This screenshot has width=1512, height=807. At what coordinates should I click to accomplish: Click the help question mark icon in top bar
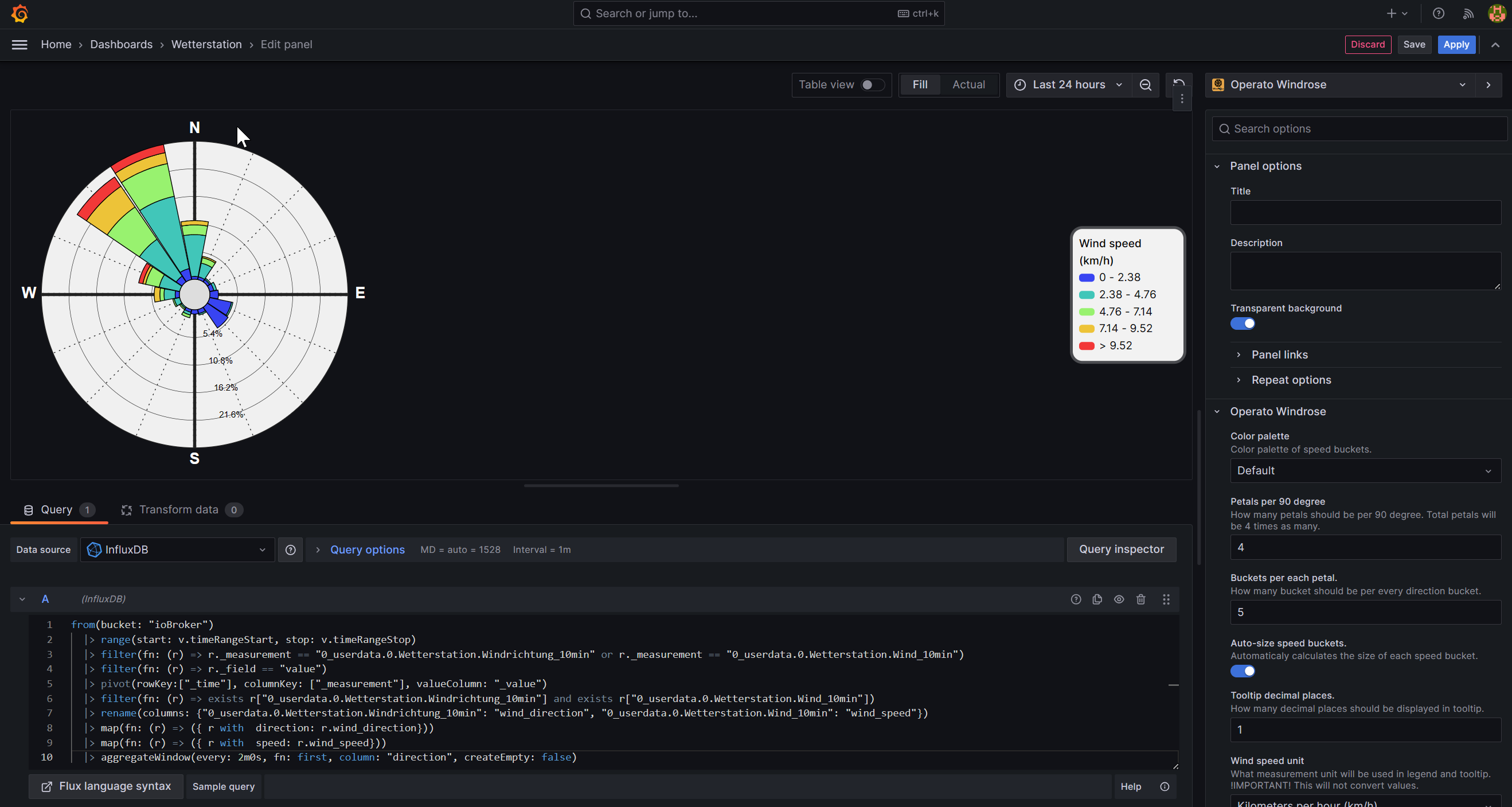(x=1438, y=14)
